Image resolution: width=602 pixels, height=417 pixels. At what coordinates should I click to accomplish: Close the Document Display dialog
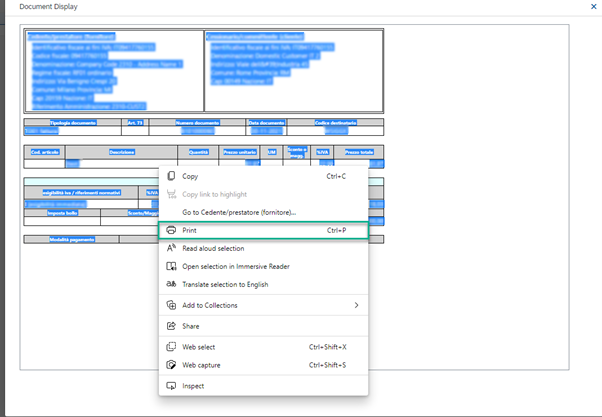592,7
